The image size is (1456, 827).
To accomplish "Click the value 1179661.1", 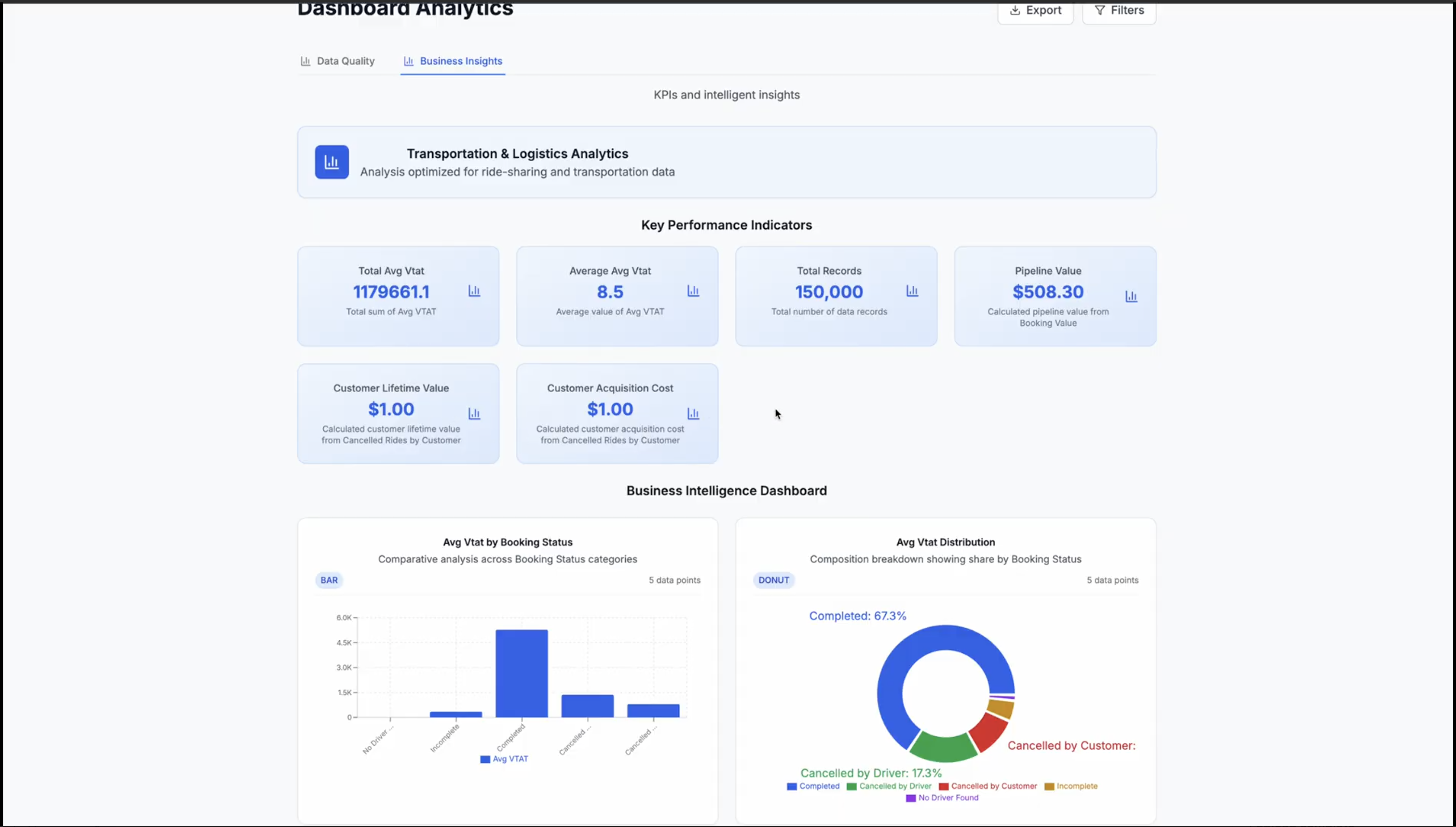I will pos(391,292).
